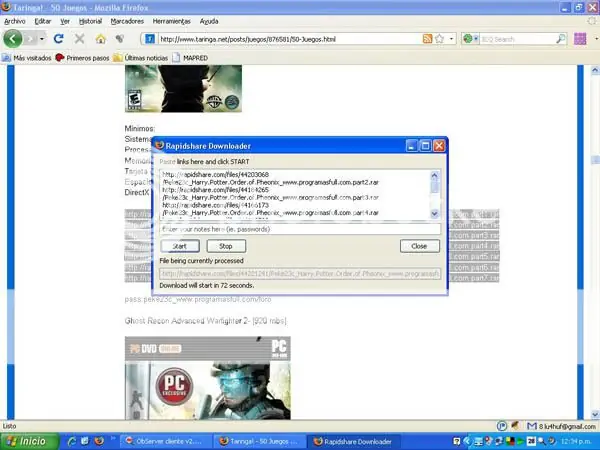Click the Ghost Recon Advanced Warfighter 2 title
The height and width of the screenshot is (450, 600).
pos(205,321)
